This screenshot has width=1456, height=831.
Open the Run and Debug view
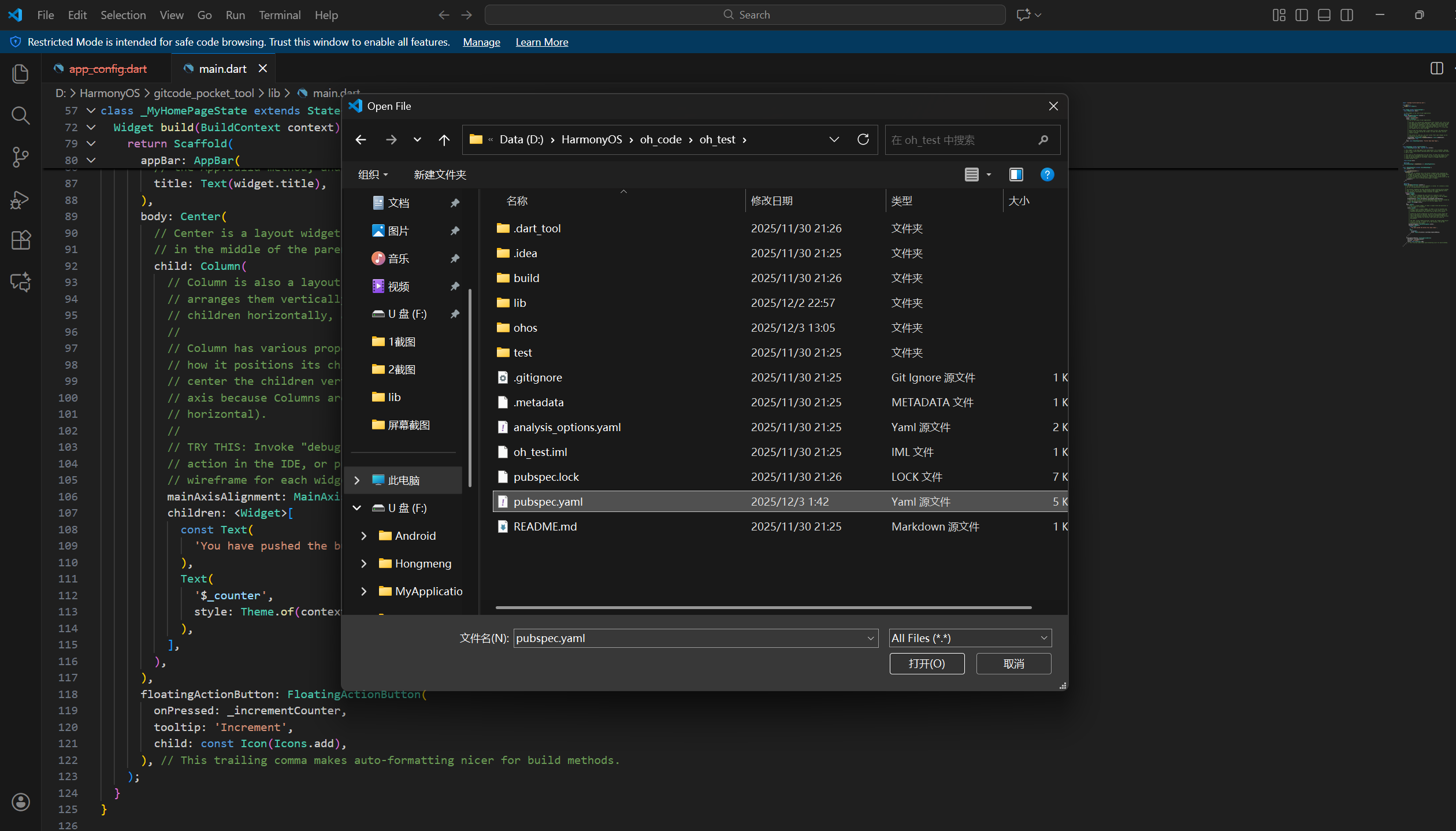click(20, 199)
